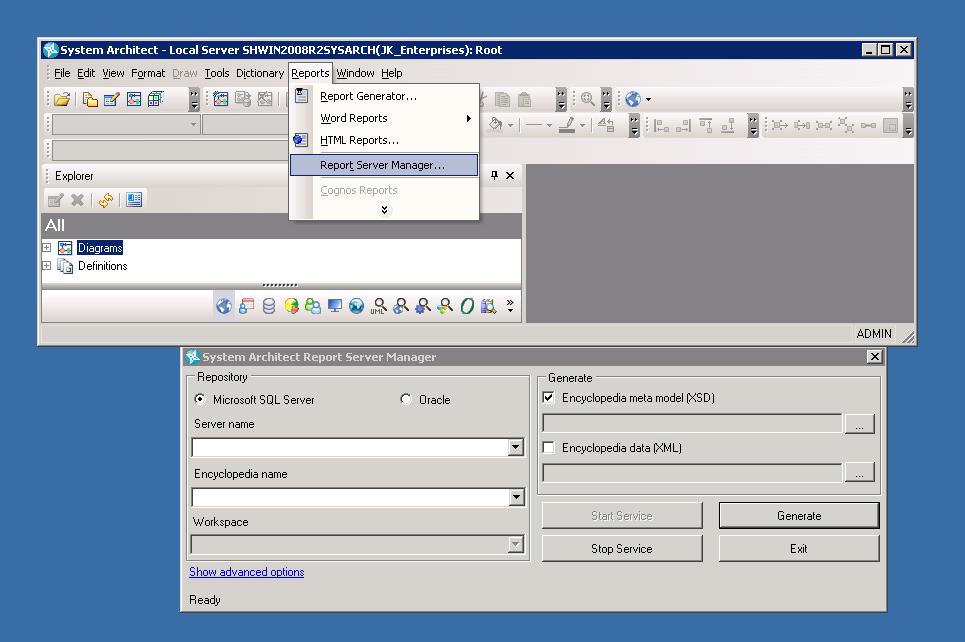Viewport: 965px width, 642px height.
Task: Select the Oracle repository radio button
Action: 406,399
